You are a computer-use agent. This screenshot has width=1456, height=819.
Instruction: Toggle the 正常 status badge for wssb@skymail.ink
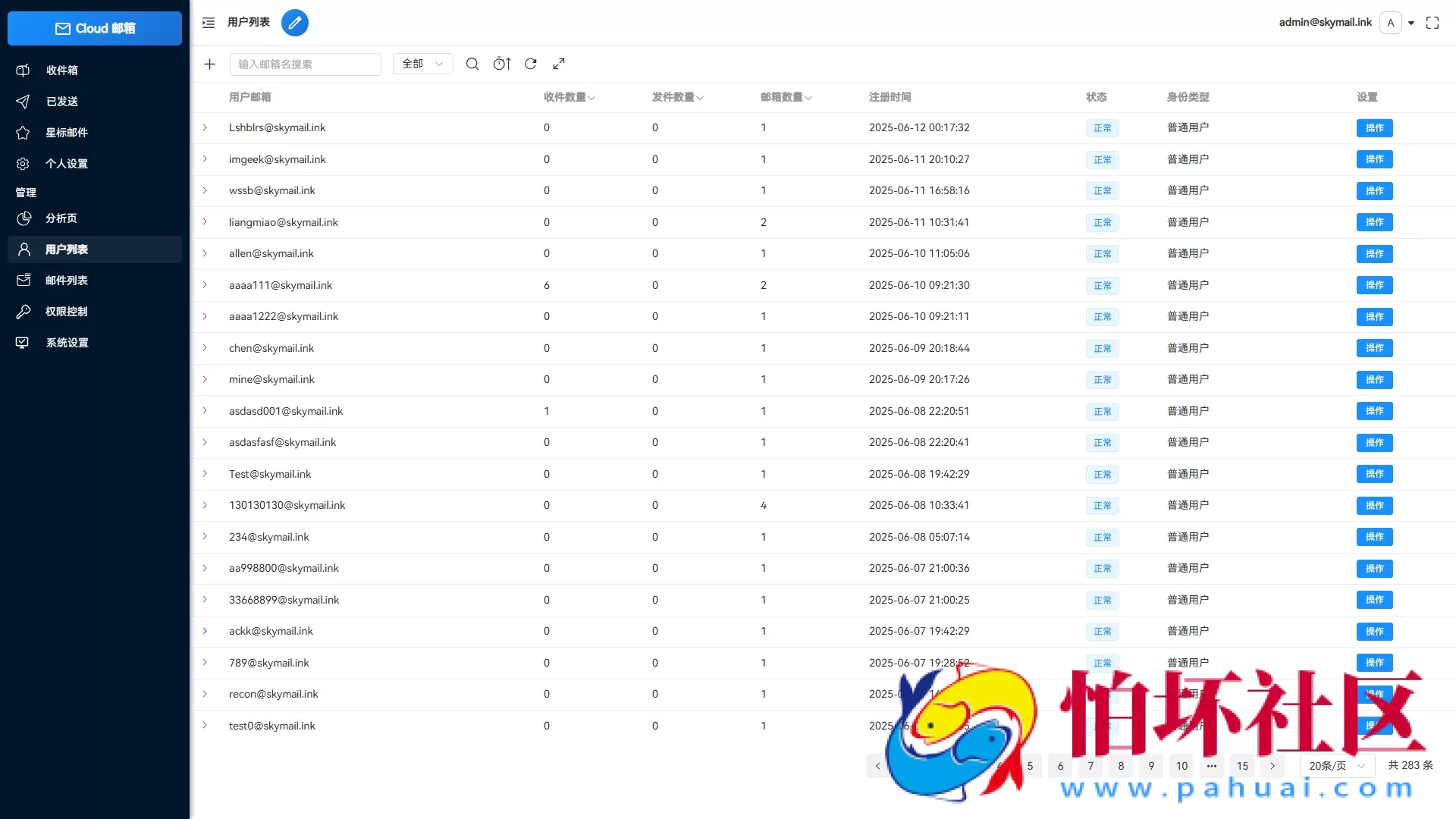pos(1102,190)
